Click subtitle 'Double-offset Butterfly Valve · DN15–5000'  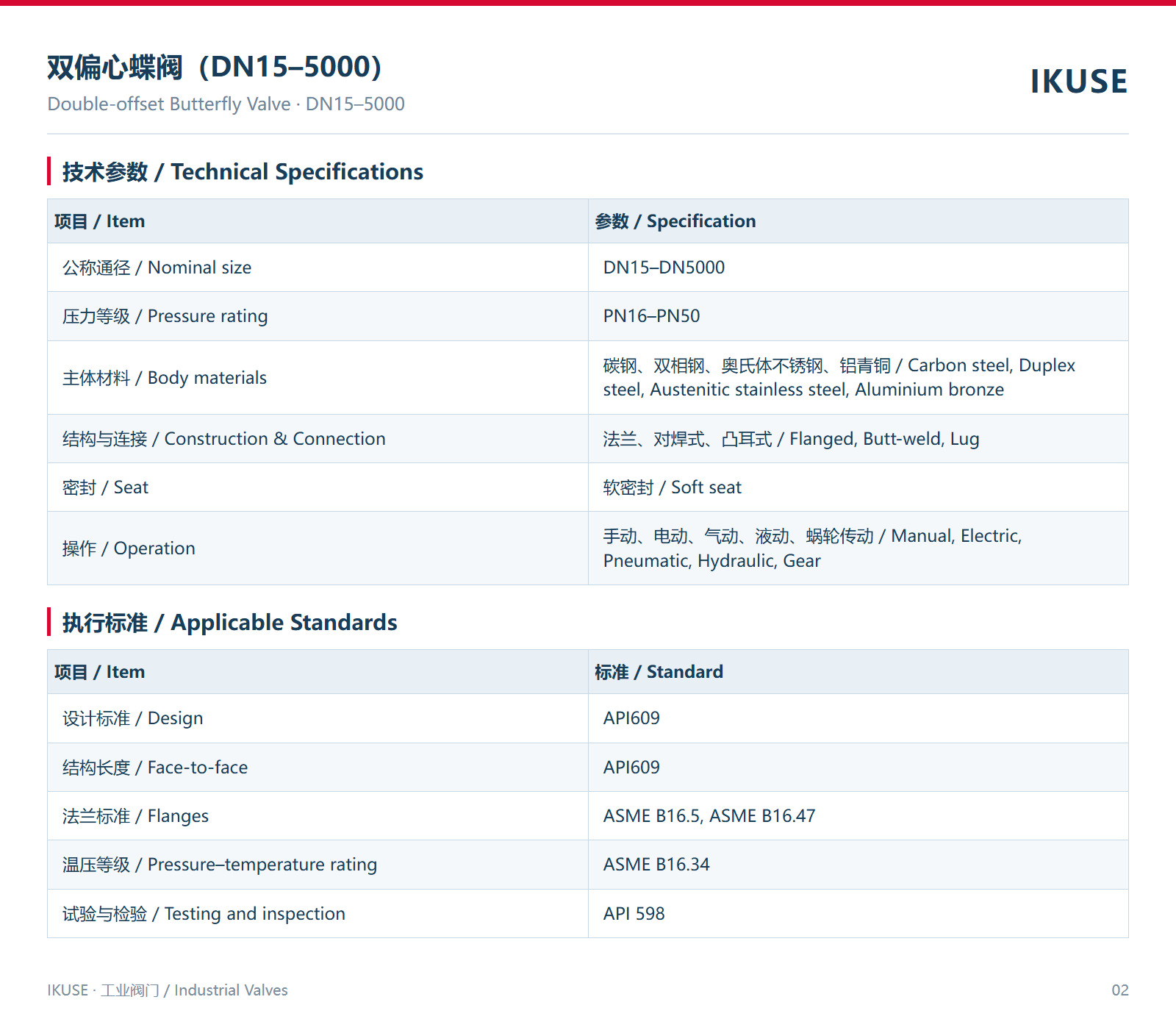point(226,104)
